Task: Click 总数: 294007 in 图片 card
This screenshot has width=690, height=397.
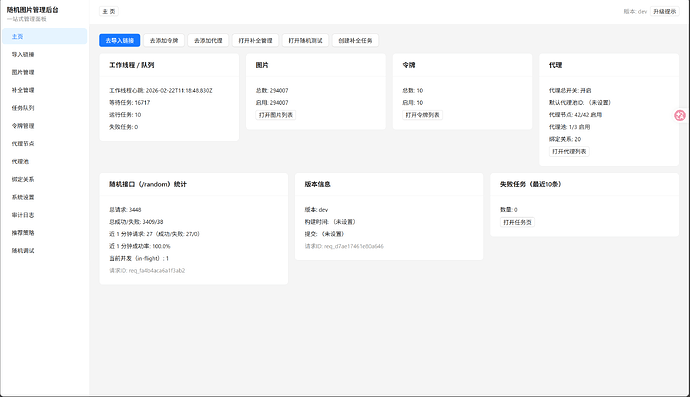Action: (272, 91)
